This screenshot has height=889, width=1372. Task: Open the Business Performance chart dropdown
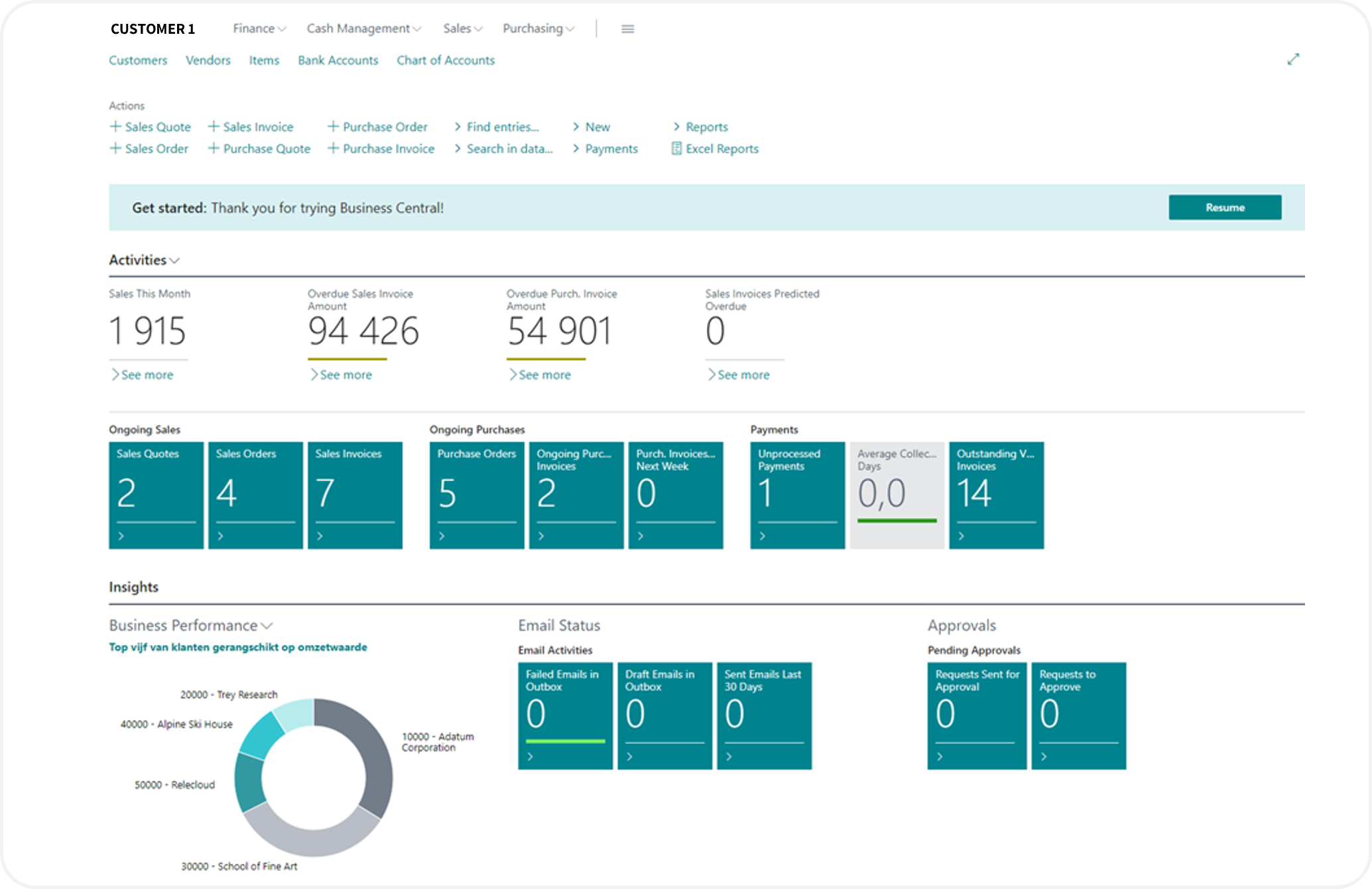[267, 626]
